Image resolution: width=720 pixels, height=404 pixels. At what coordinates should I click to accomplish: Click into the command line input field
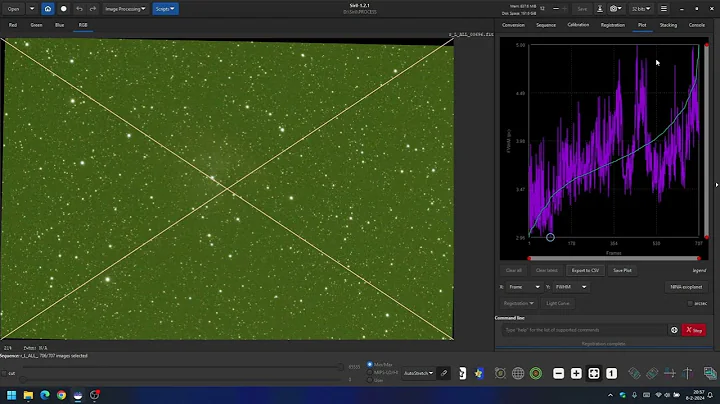[584, 330]
